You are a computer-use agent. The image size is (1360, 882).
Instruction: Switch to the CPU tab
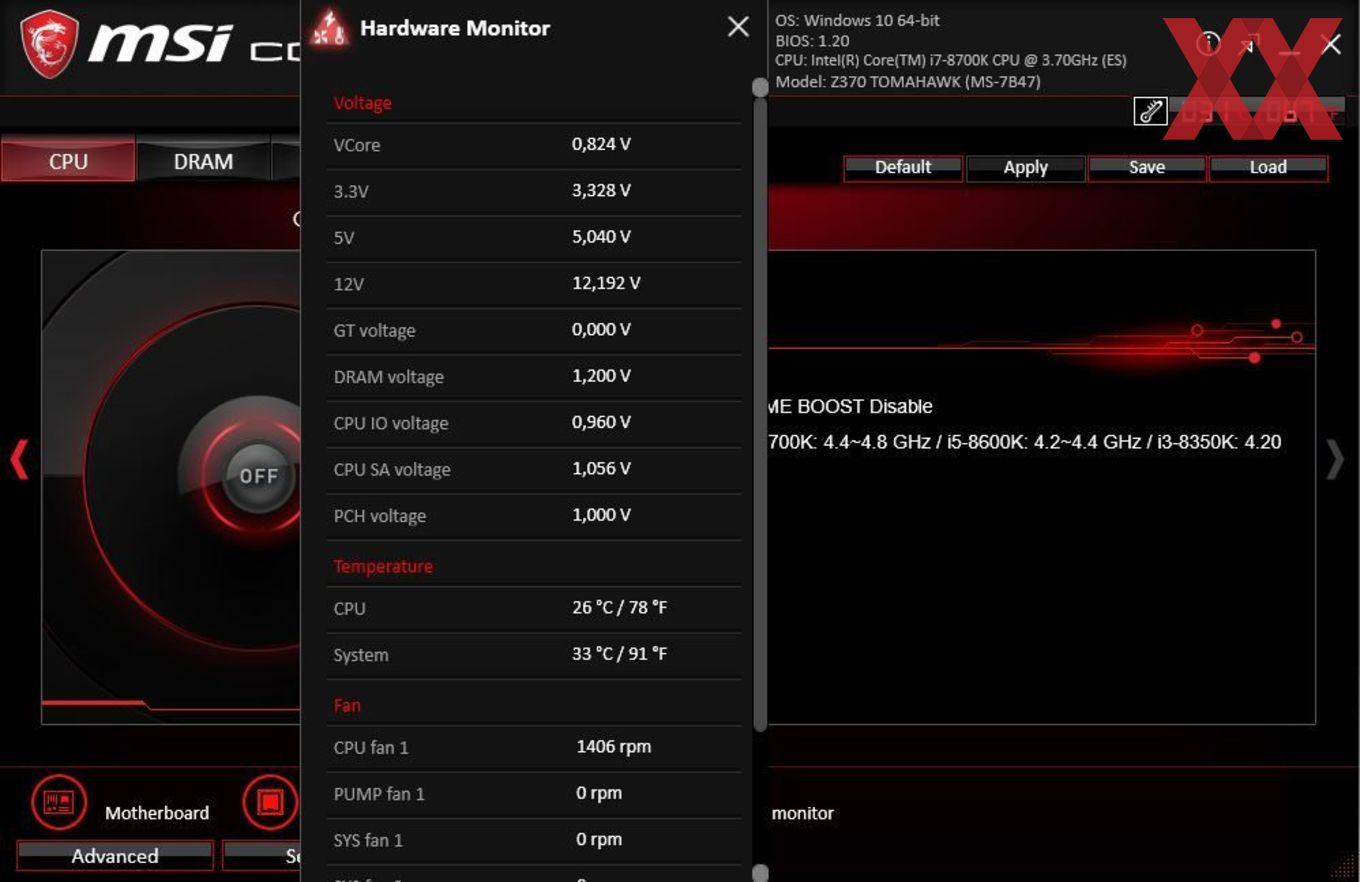click(68, 161)
